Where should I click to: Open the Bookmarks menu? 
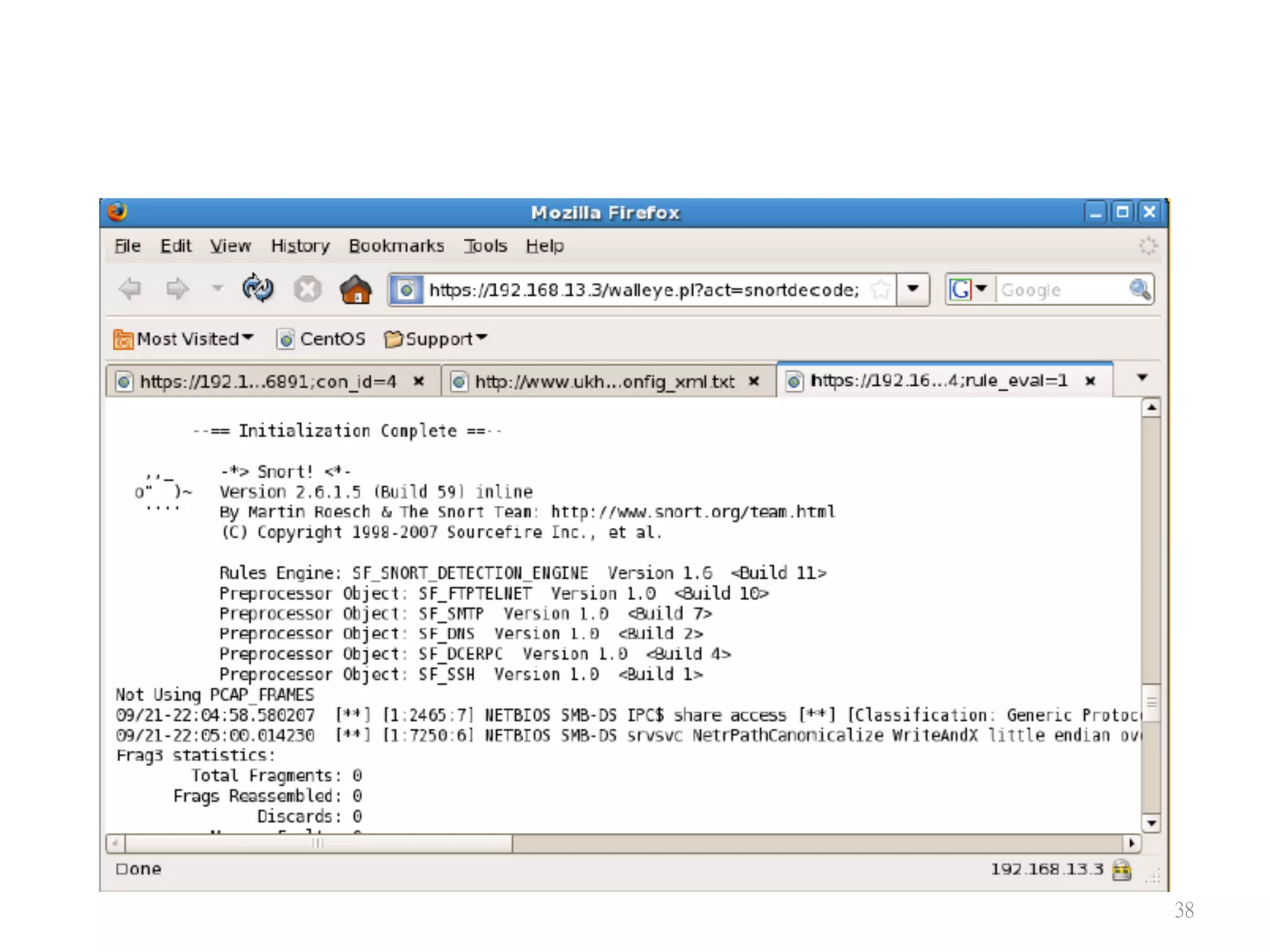click(x=396, y=246)
